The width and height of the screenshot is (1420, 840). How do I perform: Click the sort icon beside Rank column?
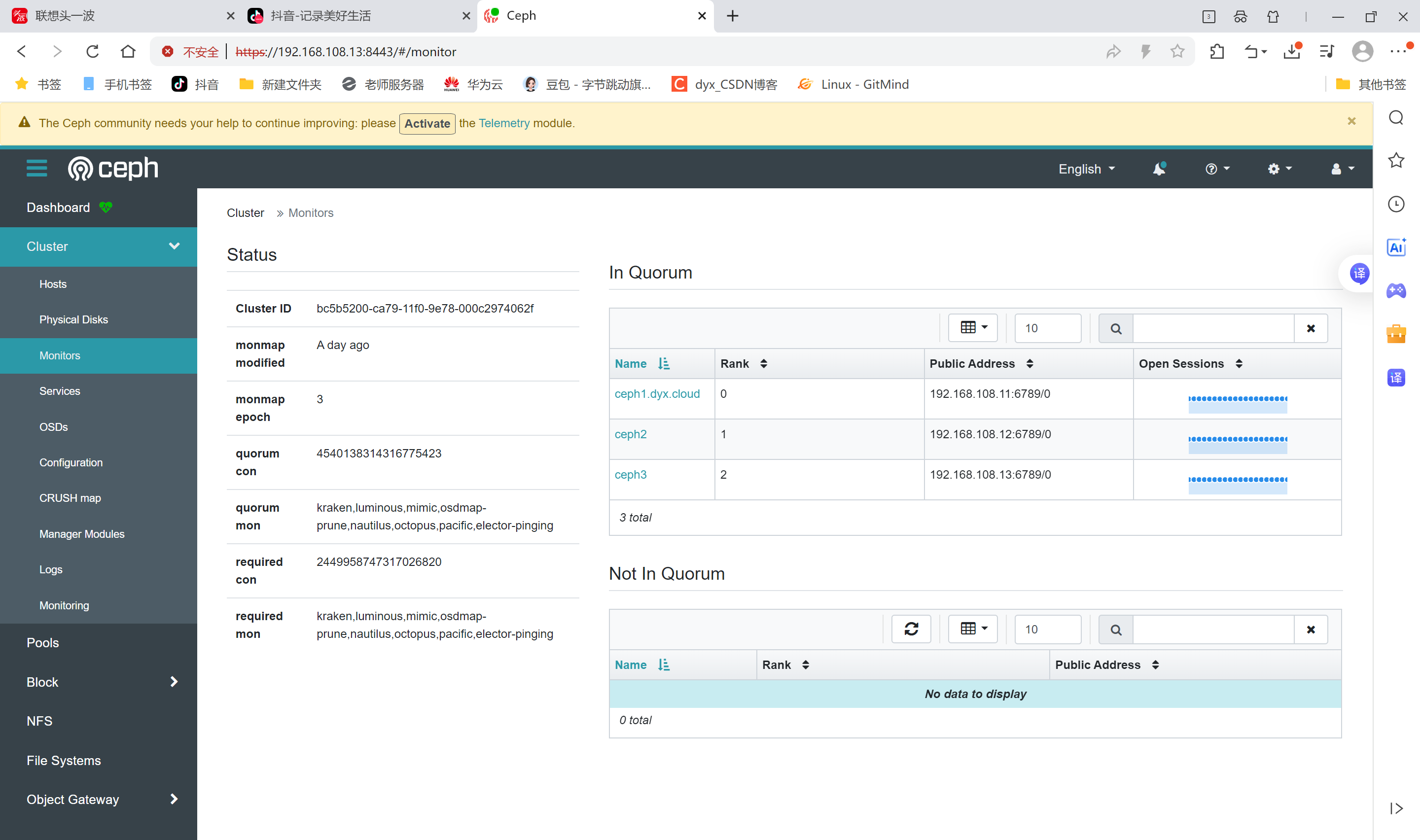point(763,363)
